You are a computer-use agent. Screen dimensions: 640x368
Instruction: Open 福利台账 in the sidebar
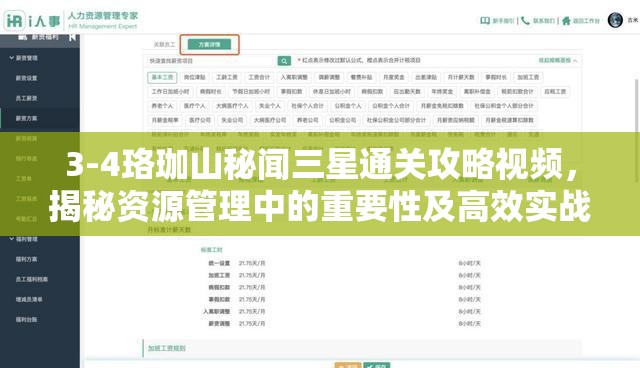point(27,319)
